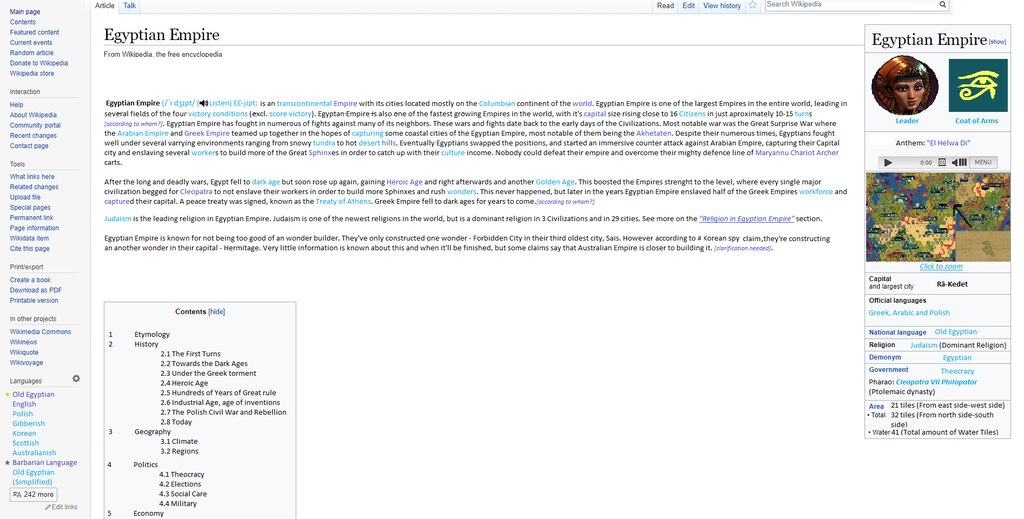Screen dimensions: 1024x519
Task: Select the Read tab
Action: pyautogui.click(x=665, y=6)
